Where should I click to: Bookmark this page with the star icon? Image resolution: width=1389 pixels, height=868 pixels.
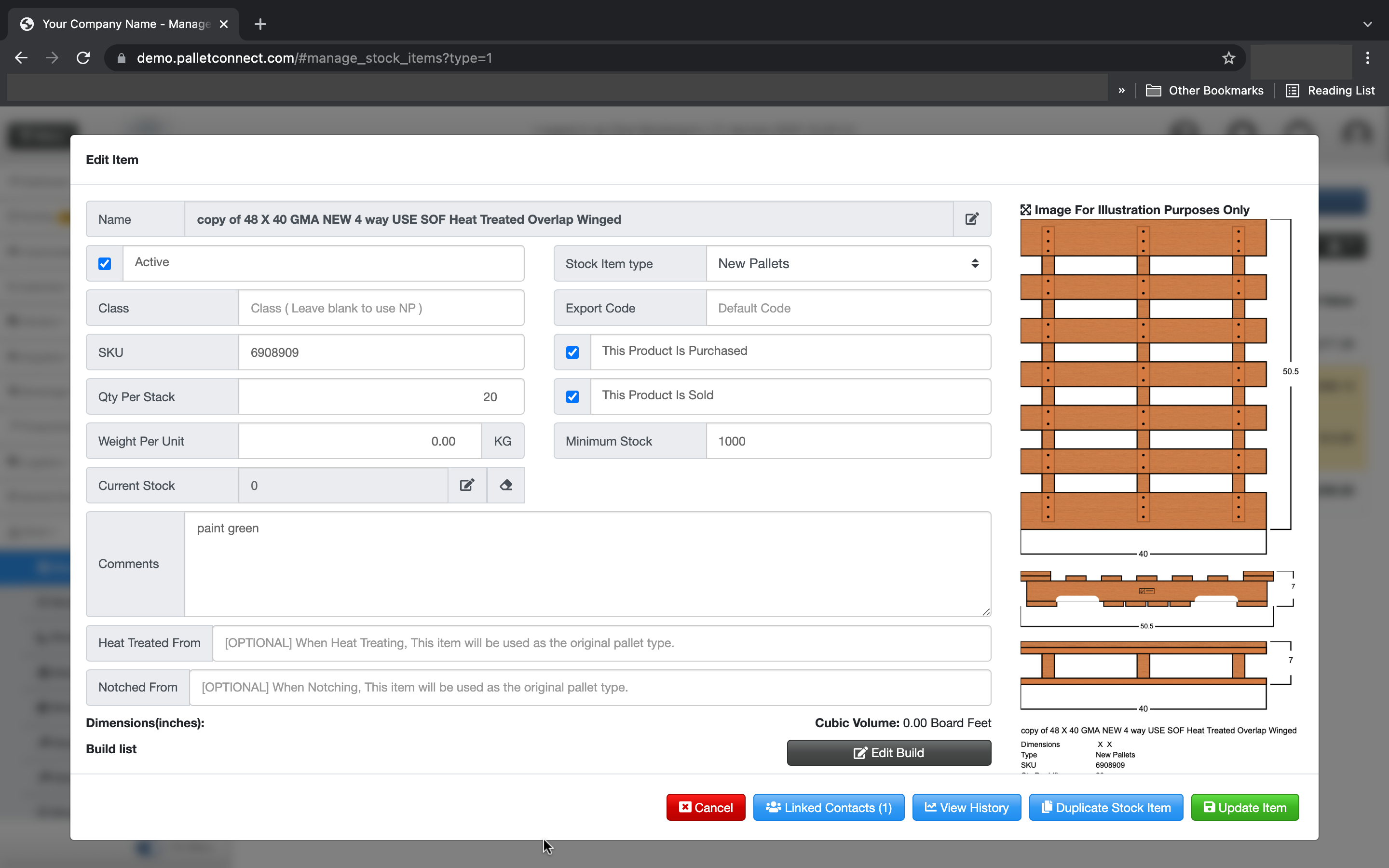click(x=1228, y=57)
